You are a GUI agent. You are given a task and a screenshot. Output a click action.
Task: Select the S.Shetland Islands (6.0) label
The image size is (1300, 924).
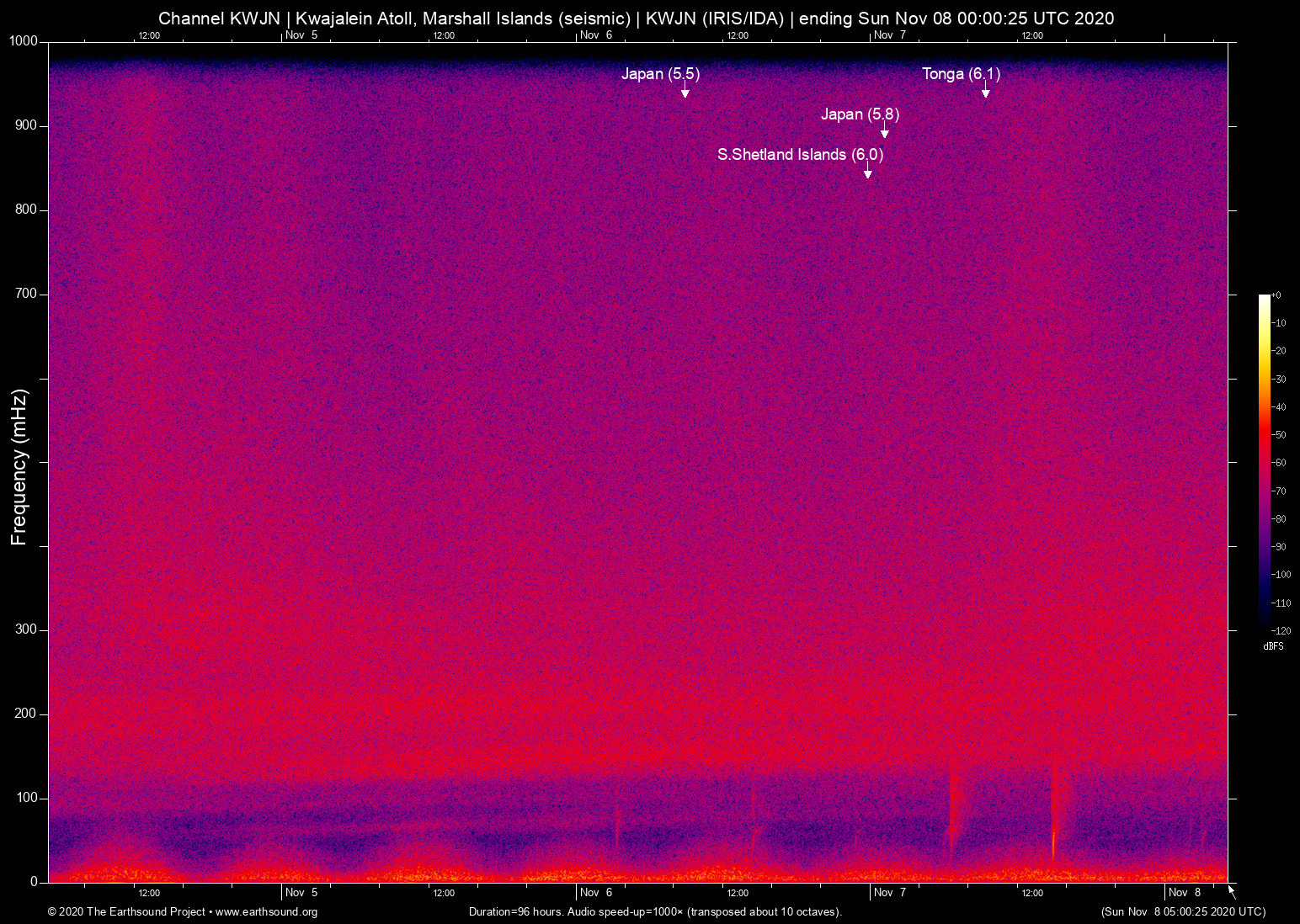(x=800, y=155)
